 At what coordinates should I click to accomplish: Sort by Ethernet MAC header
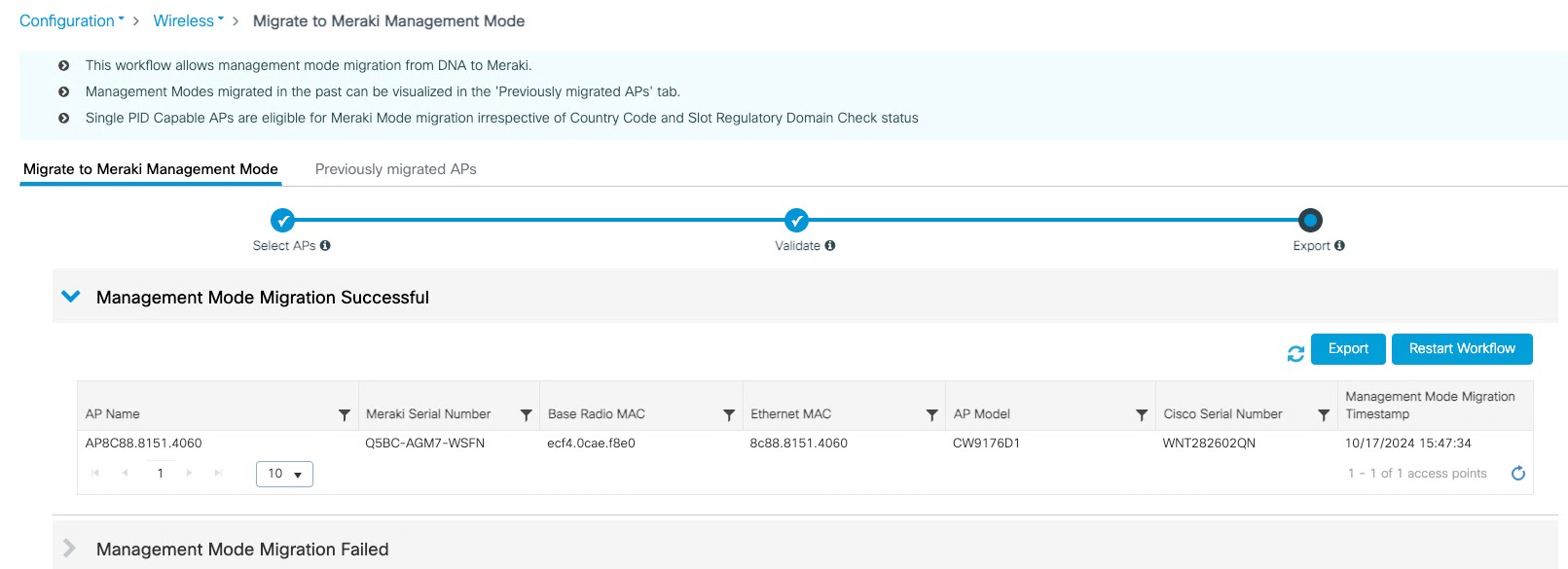[x=790, y=414]
